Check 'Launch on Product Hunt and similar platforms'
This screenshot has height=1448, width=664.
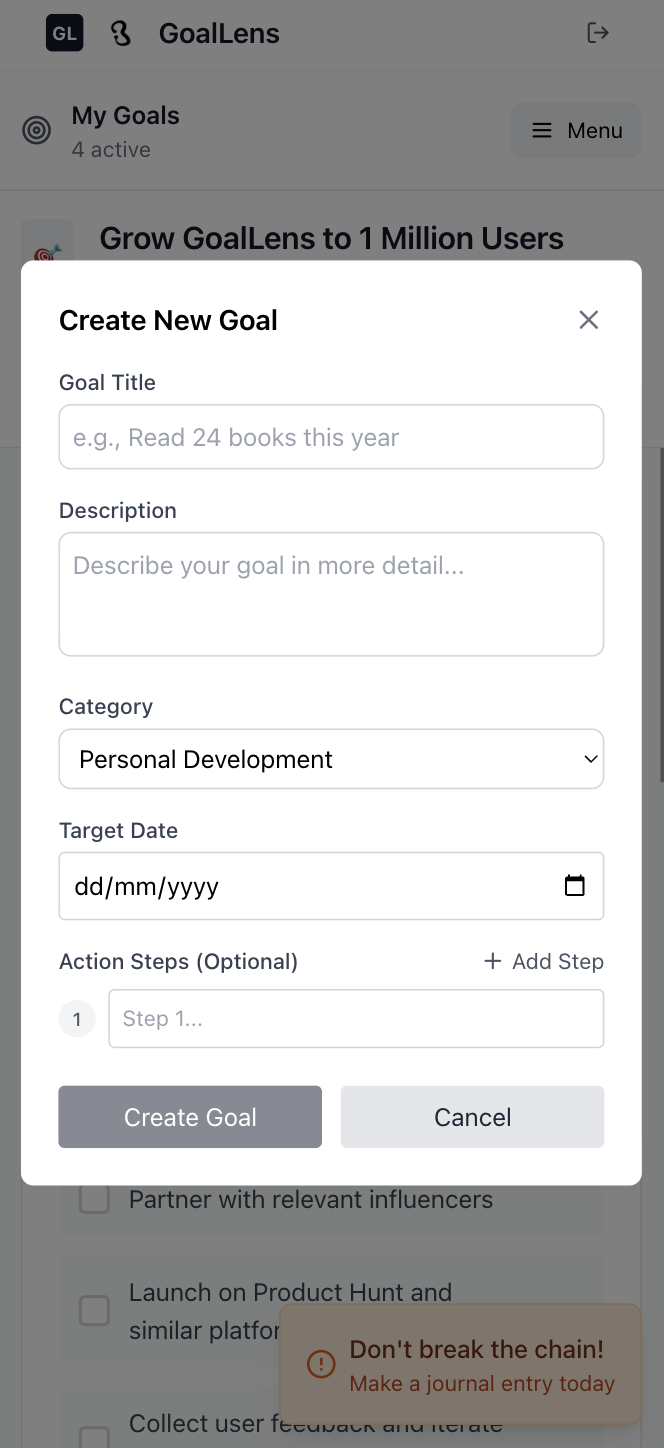(93, 1310)
